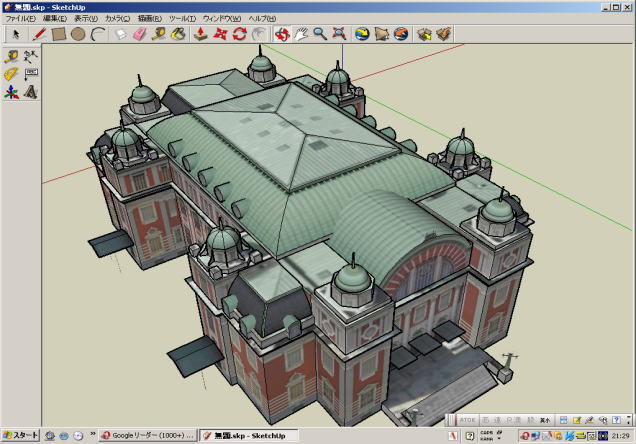Click the Share Model box icon
636x444 pixels.
coord(444,34)
